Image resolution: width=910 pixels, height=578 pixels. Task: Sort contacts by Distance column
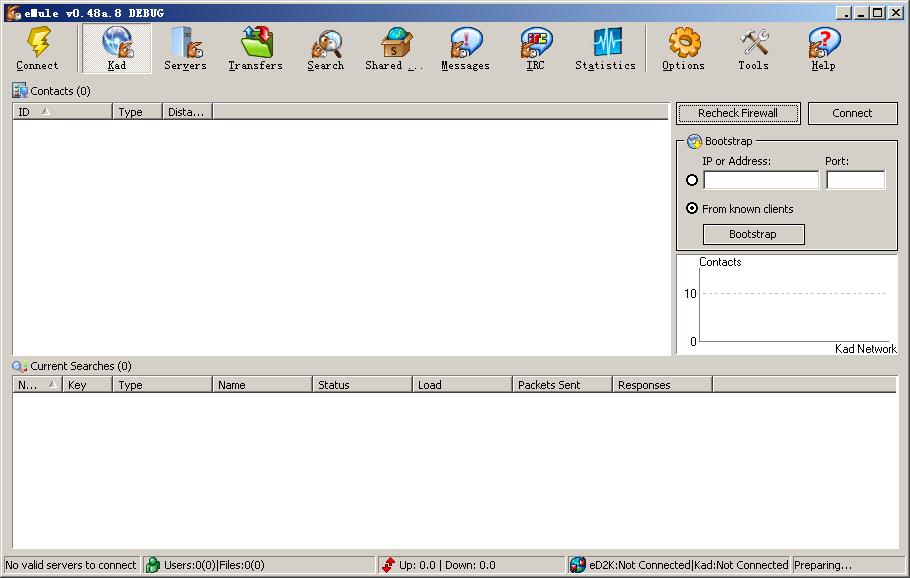coord(187,111)
